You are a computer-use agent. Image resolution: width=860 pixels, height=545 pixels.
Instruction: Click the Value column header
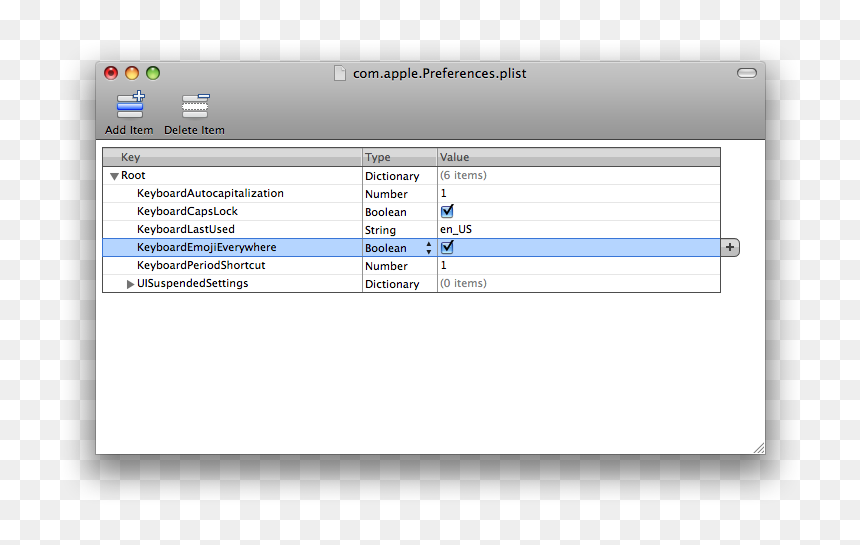coord(579,157)
